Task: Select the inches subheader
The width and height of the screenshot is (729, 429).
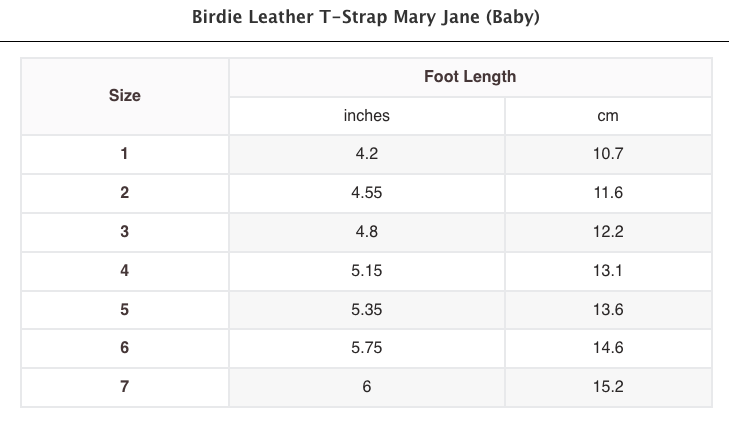Action: pyautogui.click(x=366, y=116)
